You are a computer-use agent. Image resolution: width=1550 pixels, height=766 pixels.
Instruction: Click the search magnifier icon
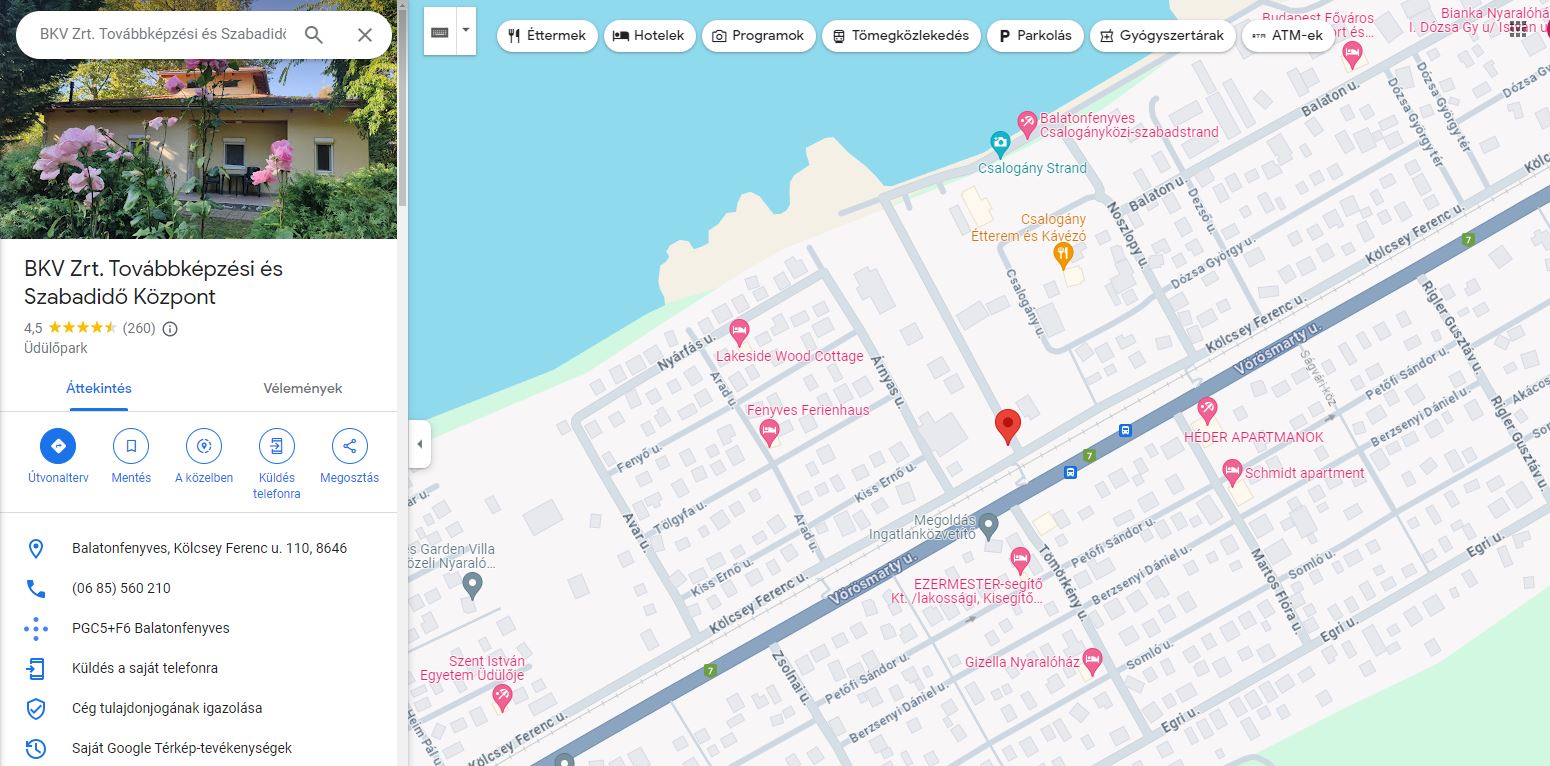314,35
